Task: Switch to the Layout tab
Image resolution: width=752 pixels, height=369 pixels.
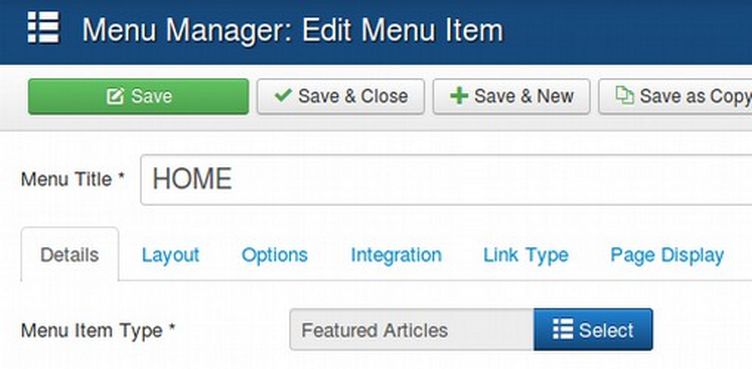Action: (170, 255)
